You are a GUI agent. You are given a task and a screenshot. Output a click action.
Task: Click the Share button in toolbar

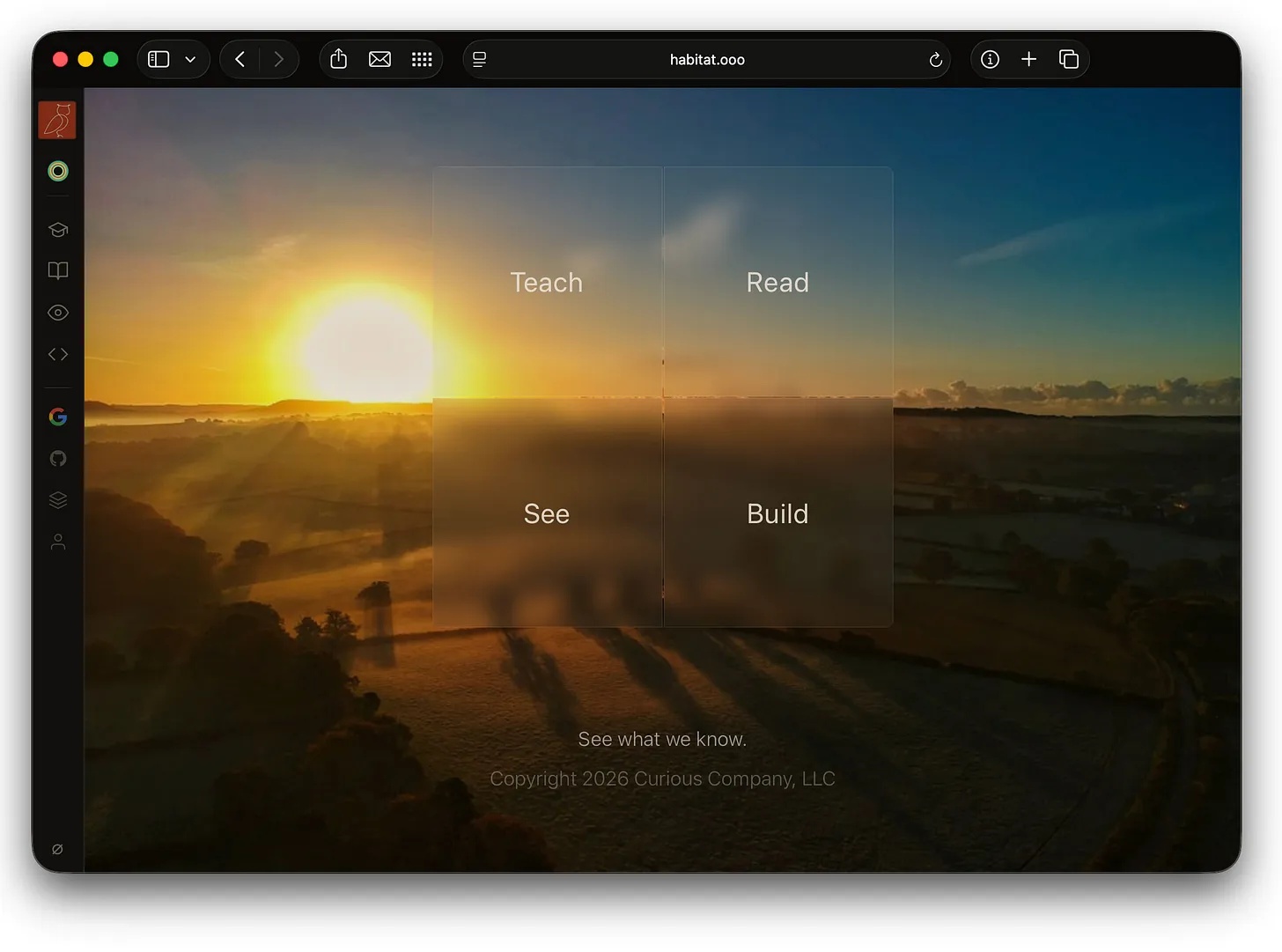click(x=338, y=59)
